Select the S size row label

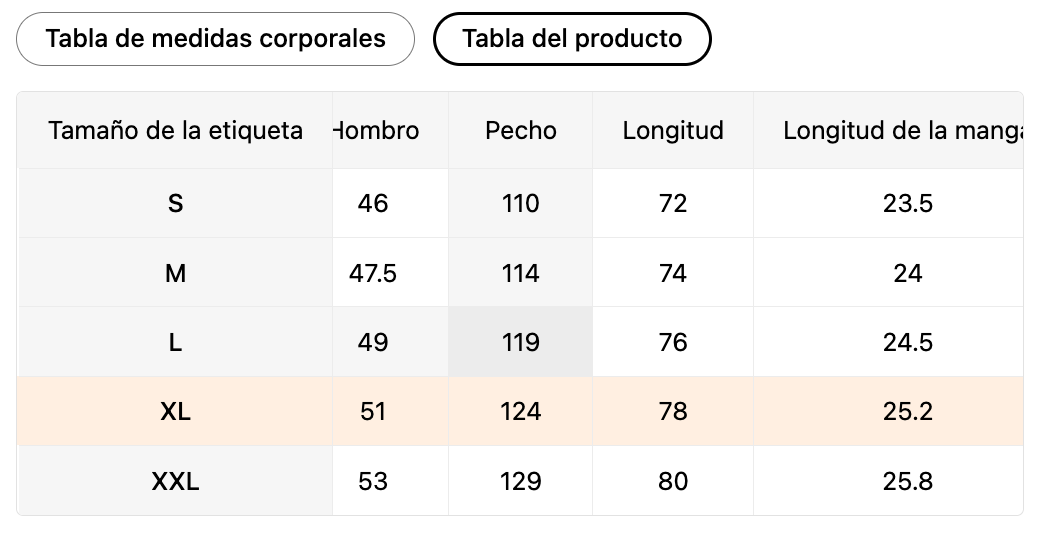point(175,203)
